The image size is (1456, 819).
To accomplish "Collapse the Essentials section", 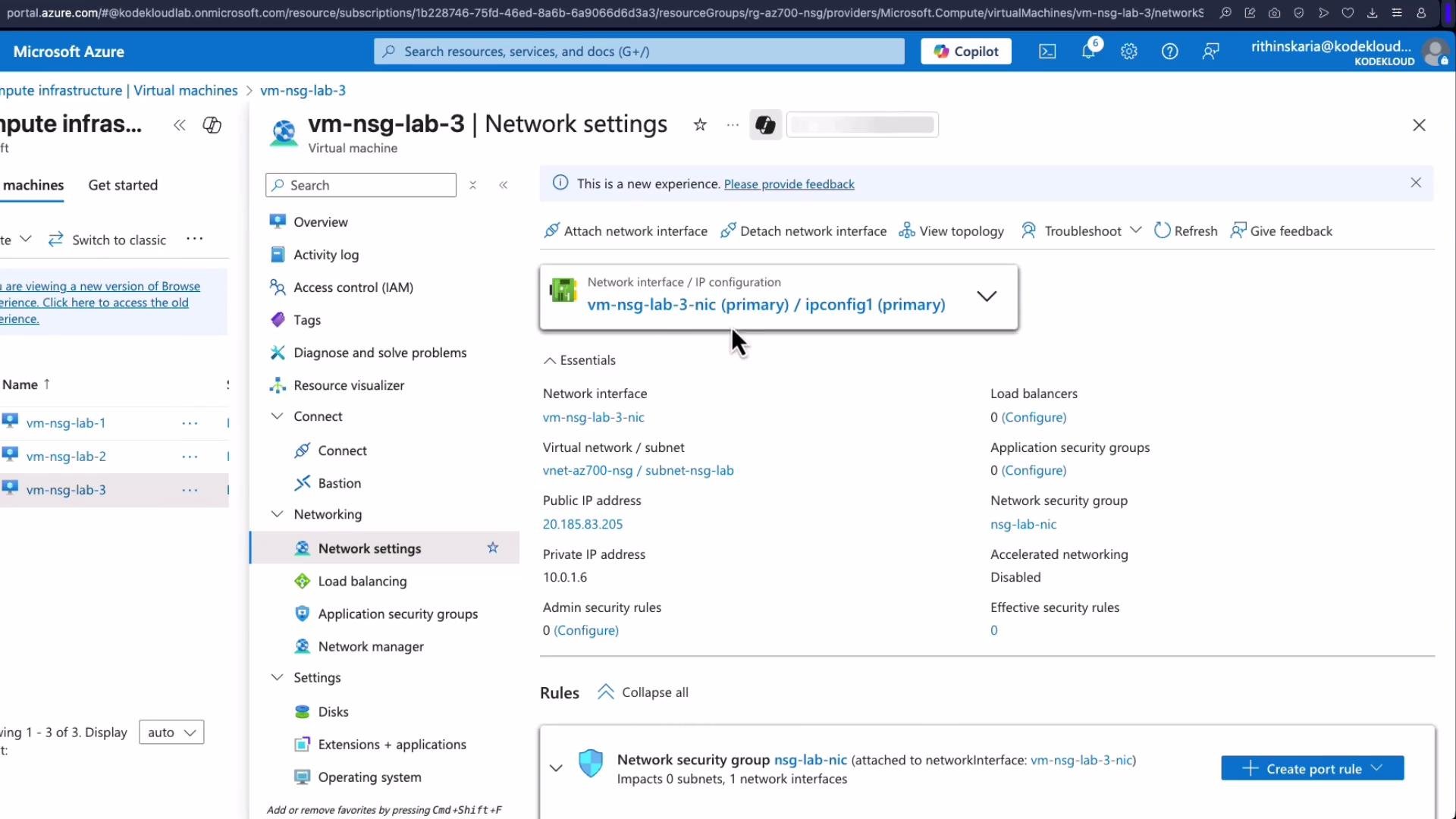I will tap(579, 360).
